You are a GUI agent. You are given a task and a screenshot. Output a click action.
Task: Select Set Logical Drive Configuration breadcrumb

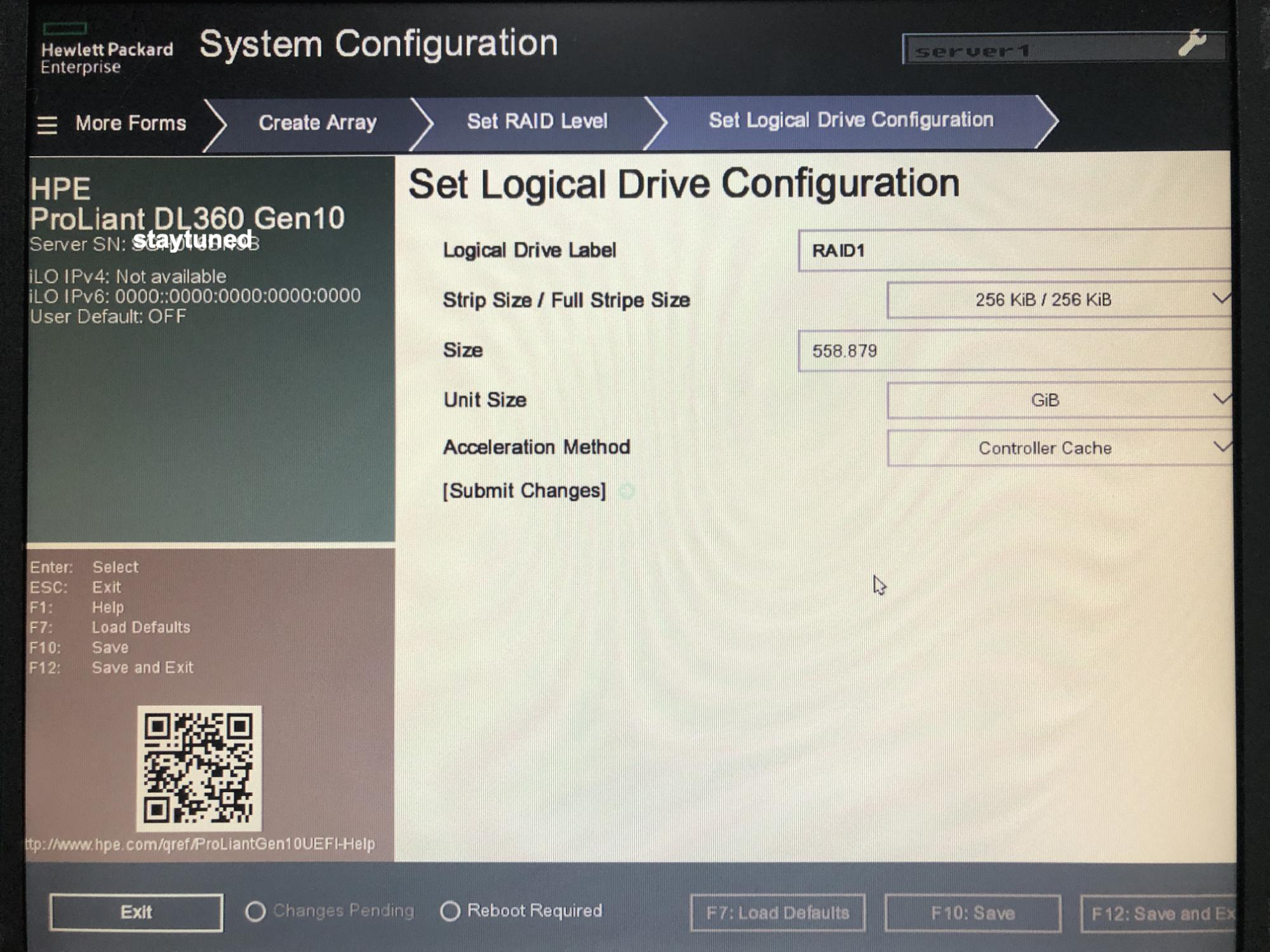(x=850, y=120)
